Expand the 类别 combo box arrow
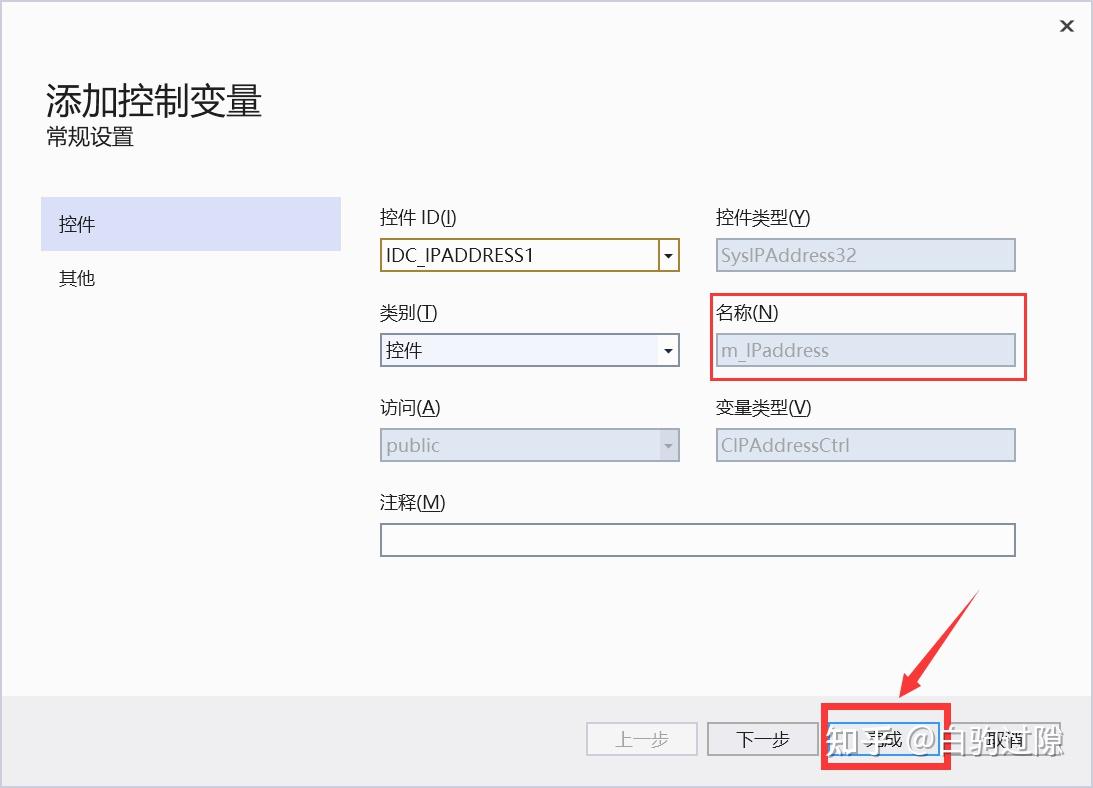Image resolution: width=1093 pixels, height=788 pixels. pyautogui.click(x=667, y=350)
